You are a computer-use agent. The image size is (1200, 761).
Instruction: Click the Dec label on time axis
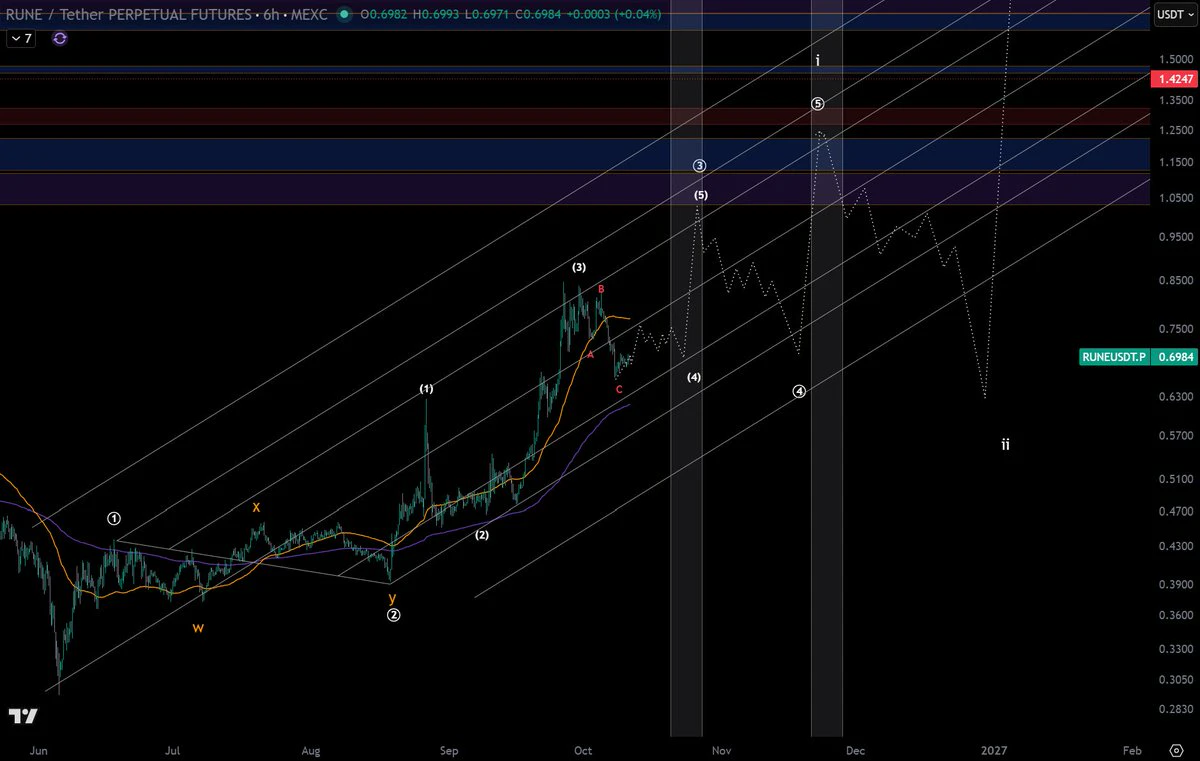coord(855,750)
